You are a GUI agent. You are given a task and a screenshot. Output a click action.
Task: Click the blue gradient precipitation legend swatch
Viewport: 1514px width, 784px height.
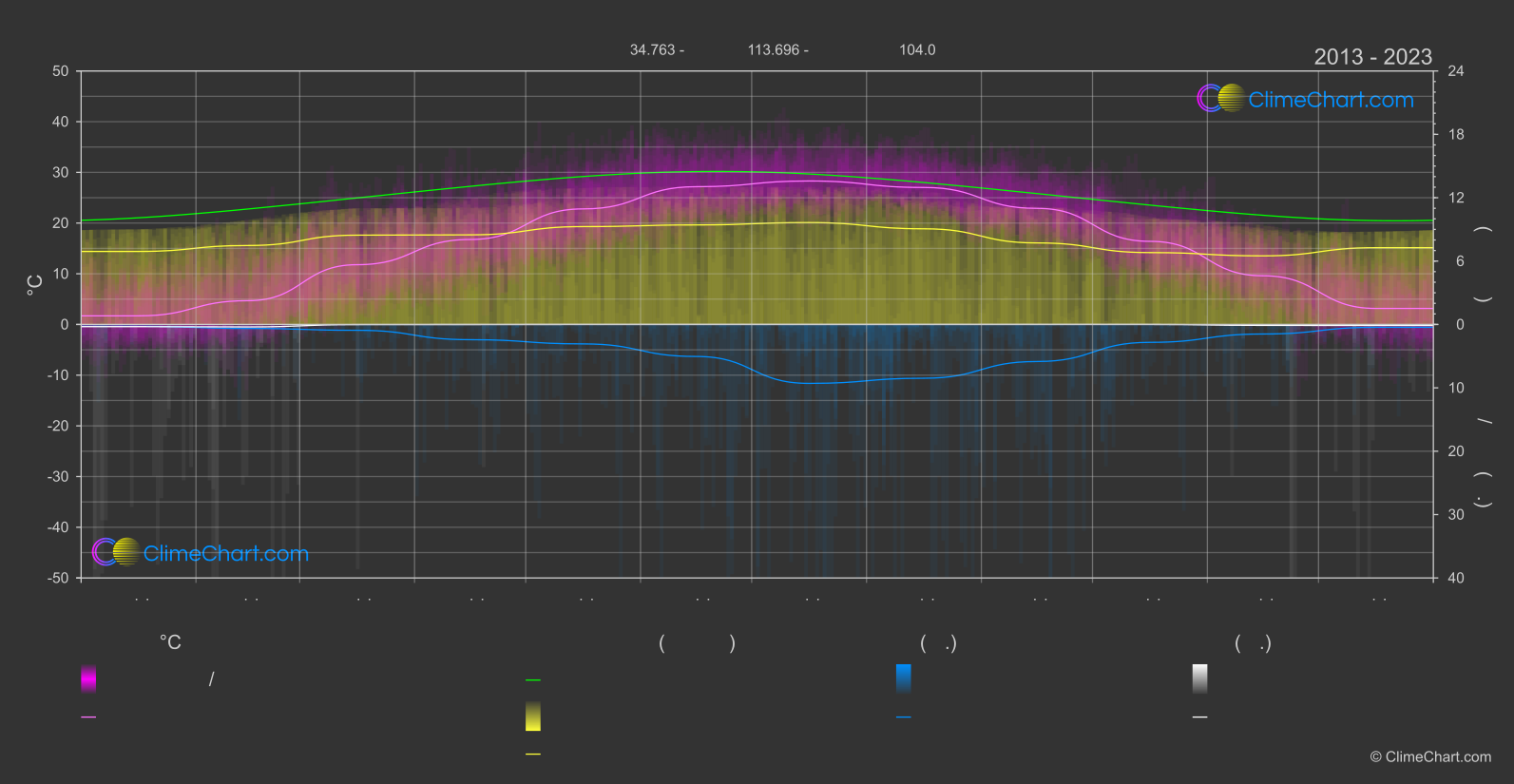click(904, 679)
